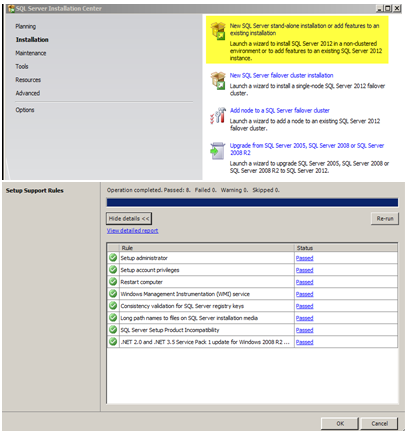Open the Advanced section
This screenshot has height=431, width=405.
tap(28, 93)
